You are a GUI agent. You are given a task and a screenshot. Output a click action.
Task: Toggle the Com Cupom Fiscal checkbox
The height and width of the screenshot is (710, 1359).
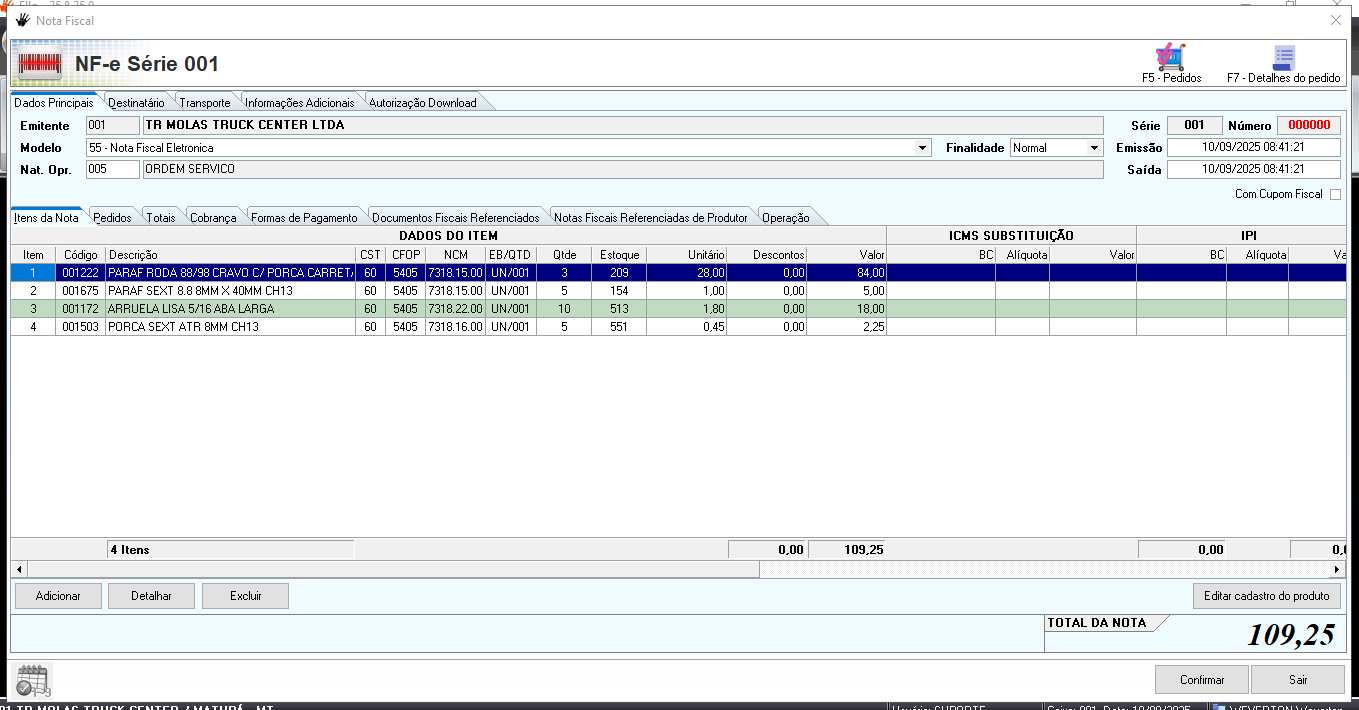[x=1335, y=194]
